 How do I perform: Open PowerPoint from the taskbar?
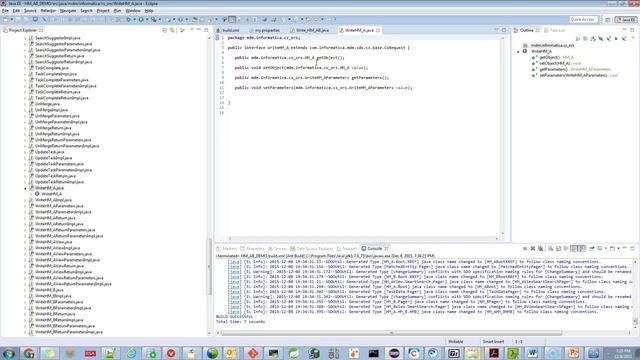click(573, 353)
